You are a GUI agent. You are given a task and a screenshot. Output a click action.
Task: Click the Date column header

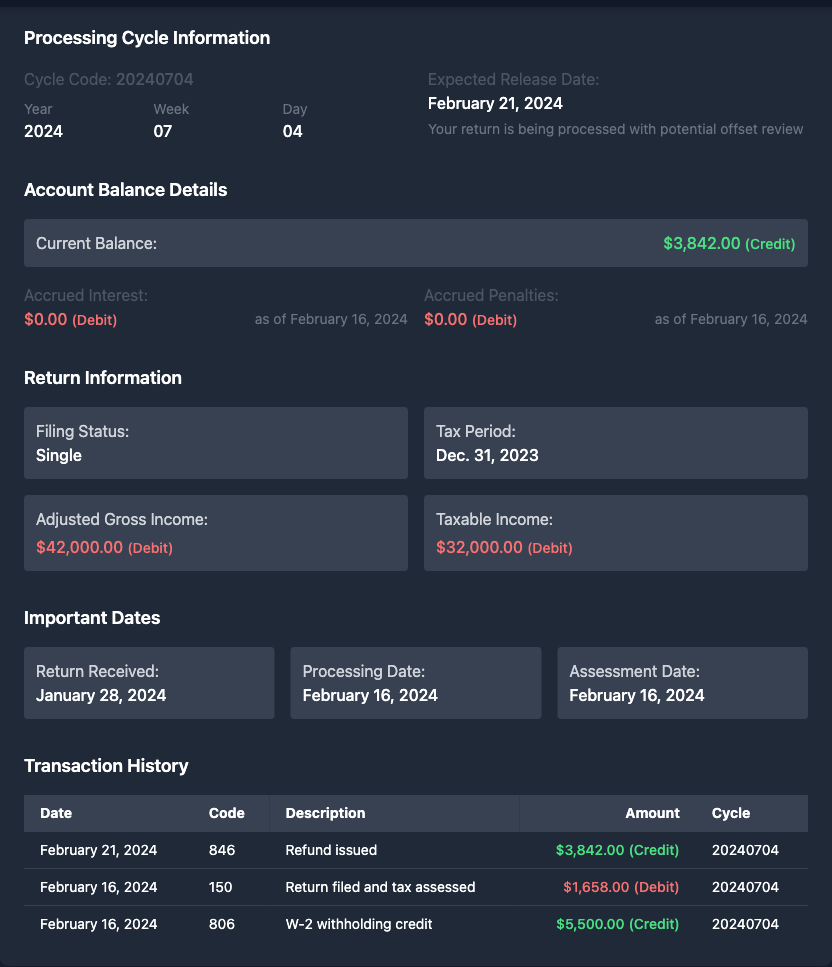[56, 813]
